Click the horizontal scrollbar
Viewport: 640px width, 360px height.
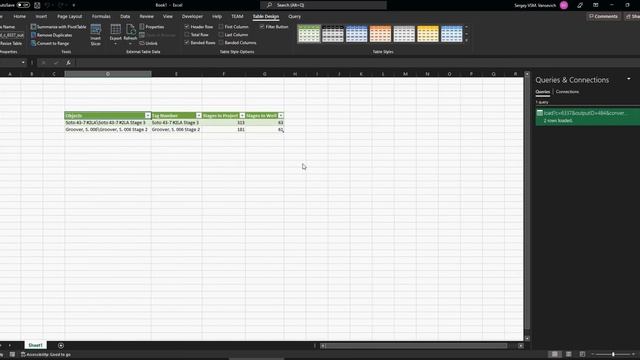(x=417, y=346)
